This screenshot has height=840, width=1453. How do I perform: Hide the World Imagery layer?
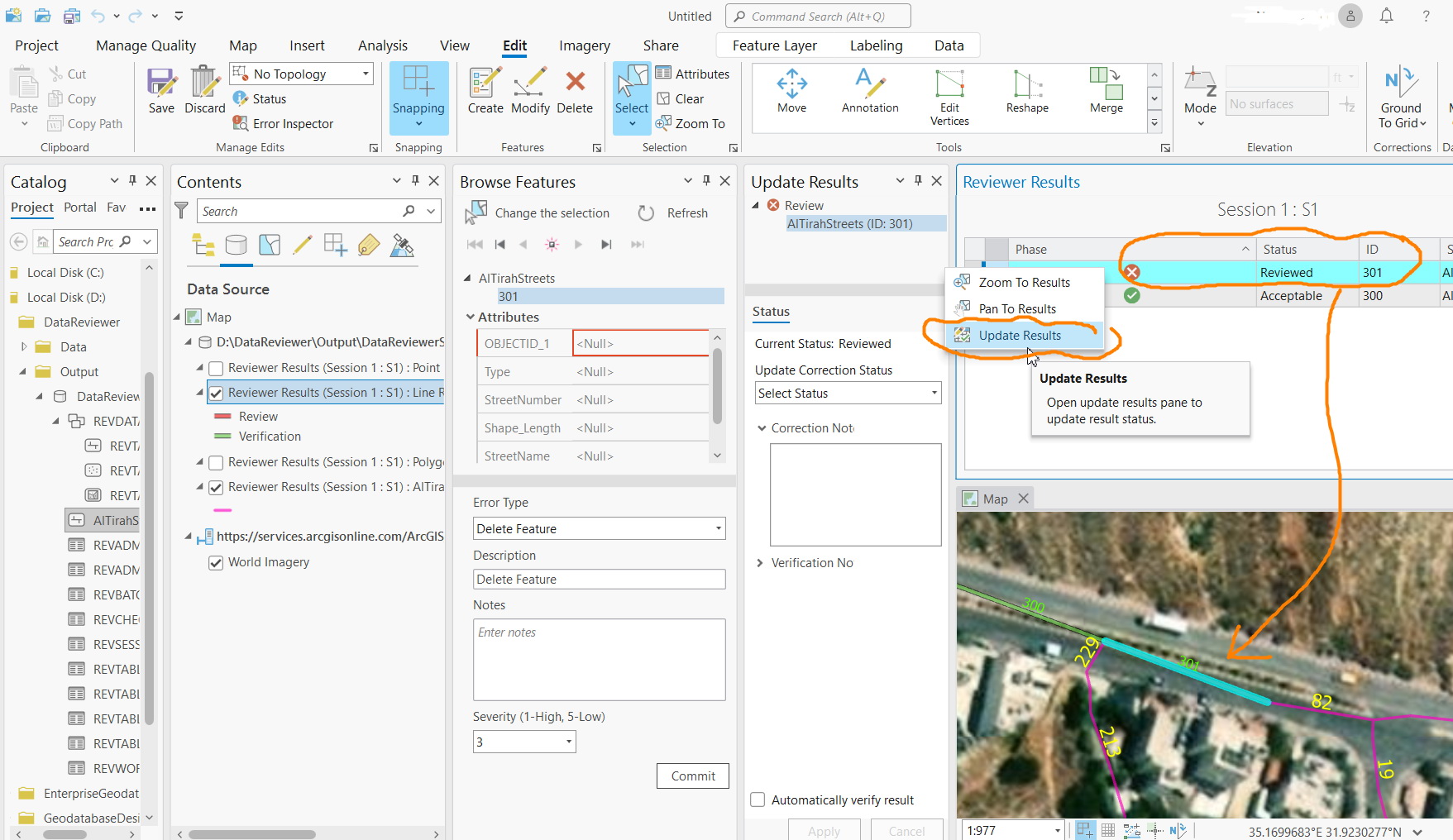coord(216,562)
